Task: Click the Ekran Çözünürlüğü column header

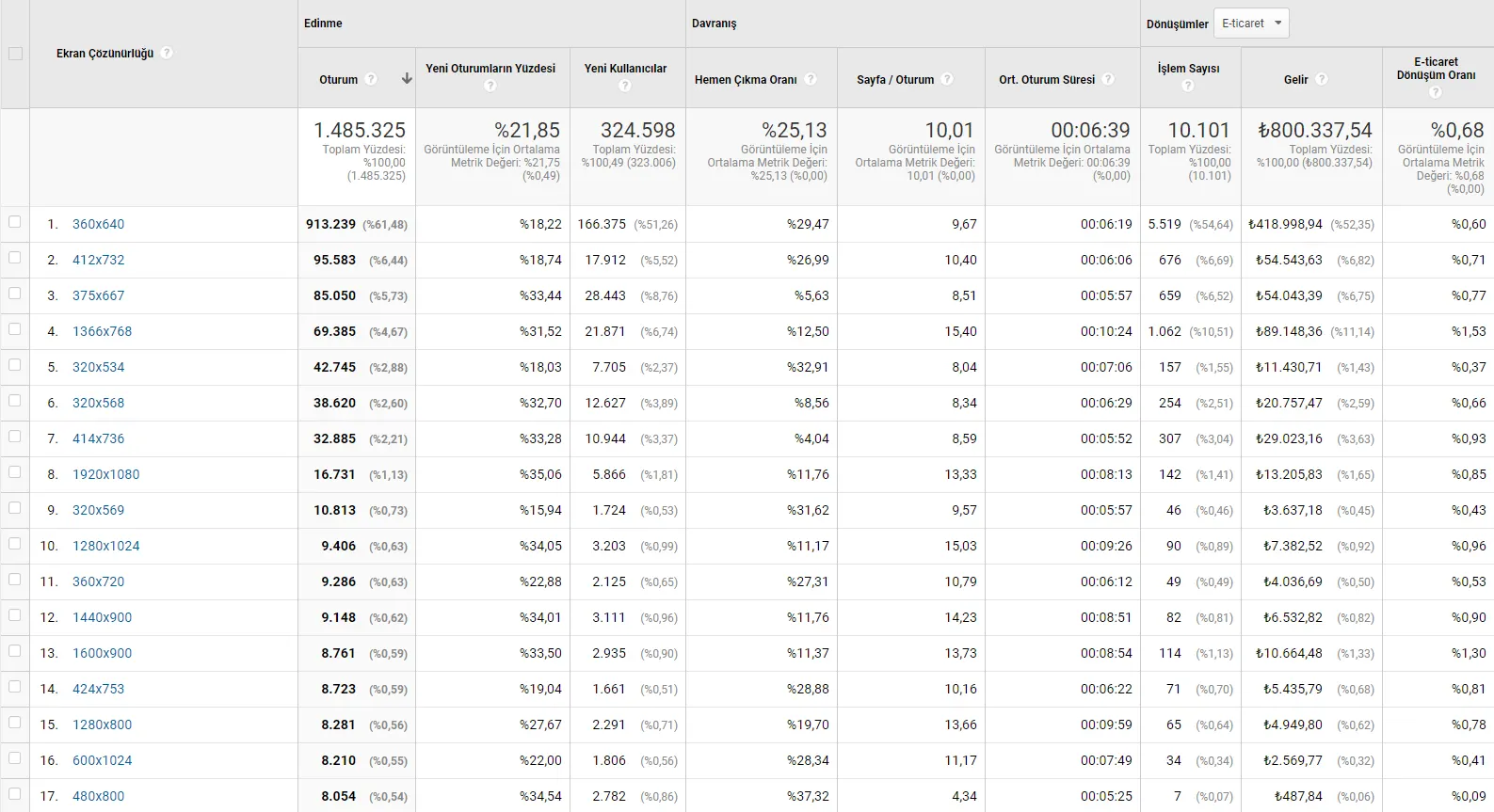Action: pos(104,54)
